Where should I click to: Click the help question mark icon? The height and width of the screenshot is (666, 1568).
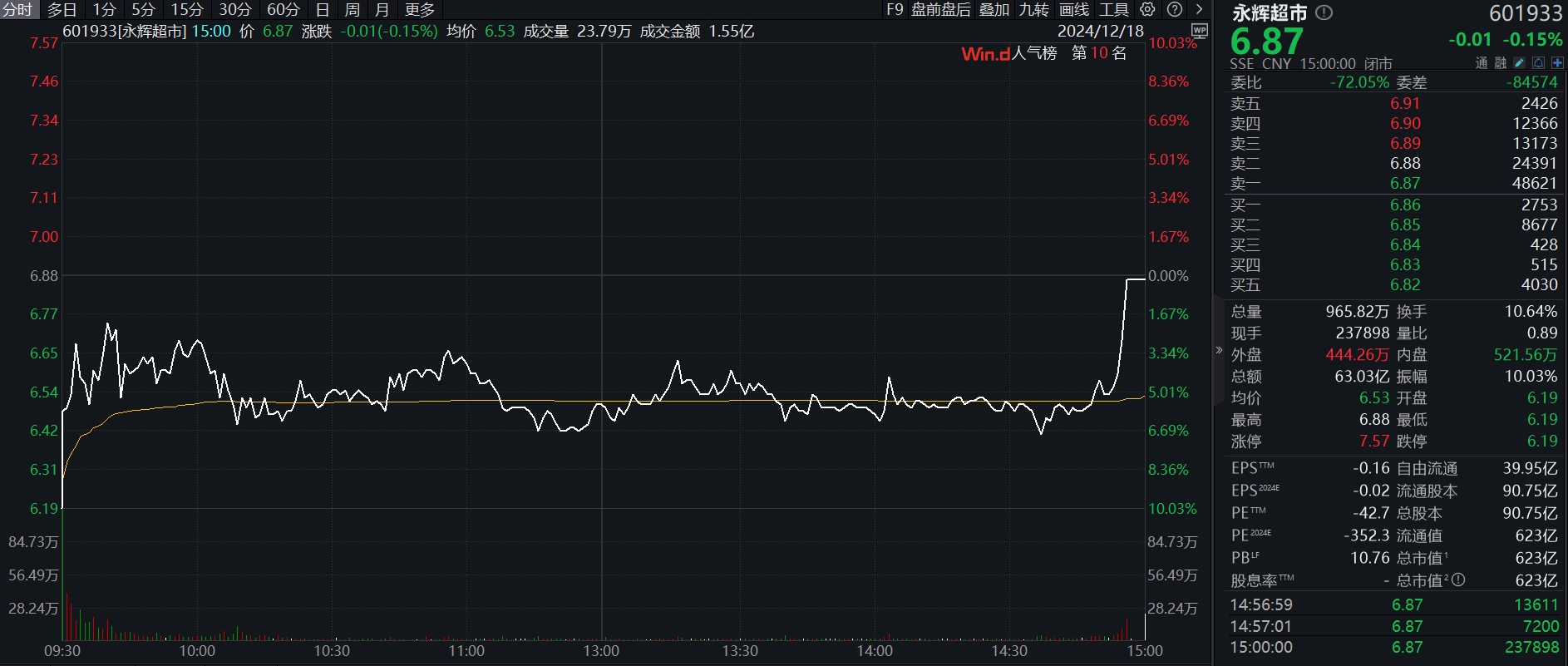pos(1175,9)
